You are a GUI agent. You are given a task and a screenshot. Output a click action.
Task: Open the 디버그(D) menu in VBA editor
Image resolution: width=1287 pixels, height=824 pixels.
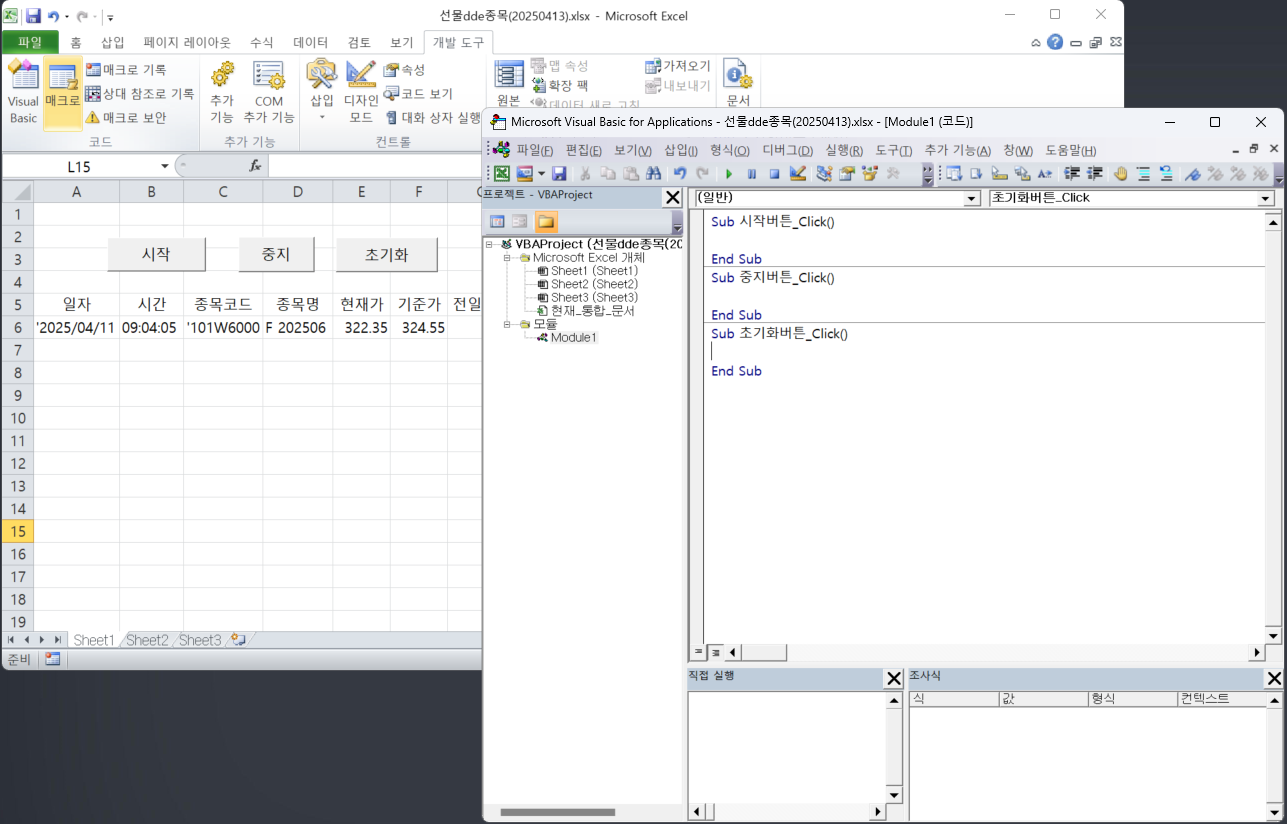pos(787,150)
